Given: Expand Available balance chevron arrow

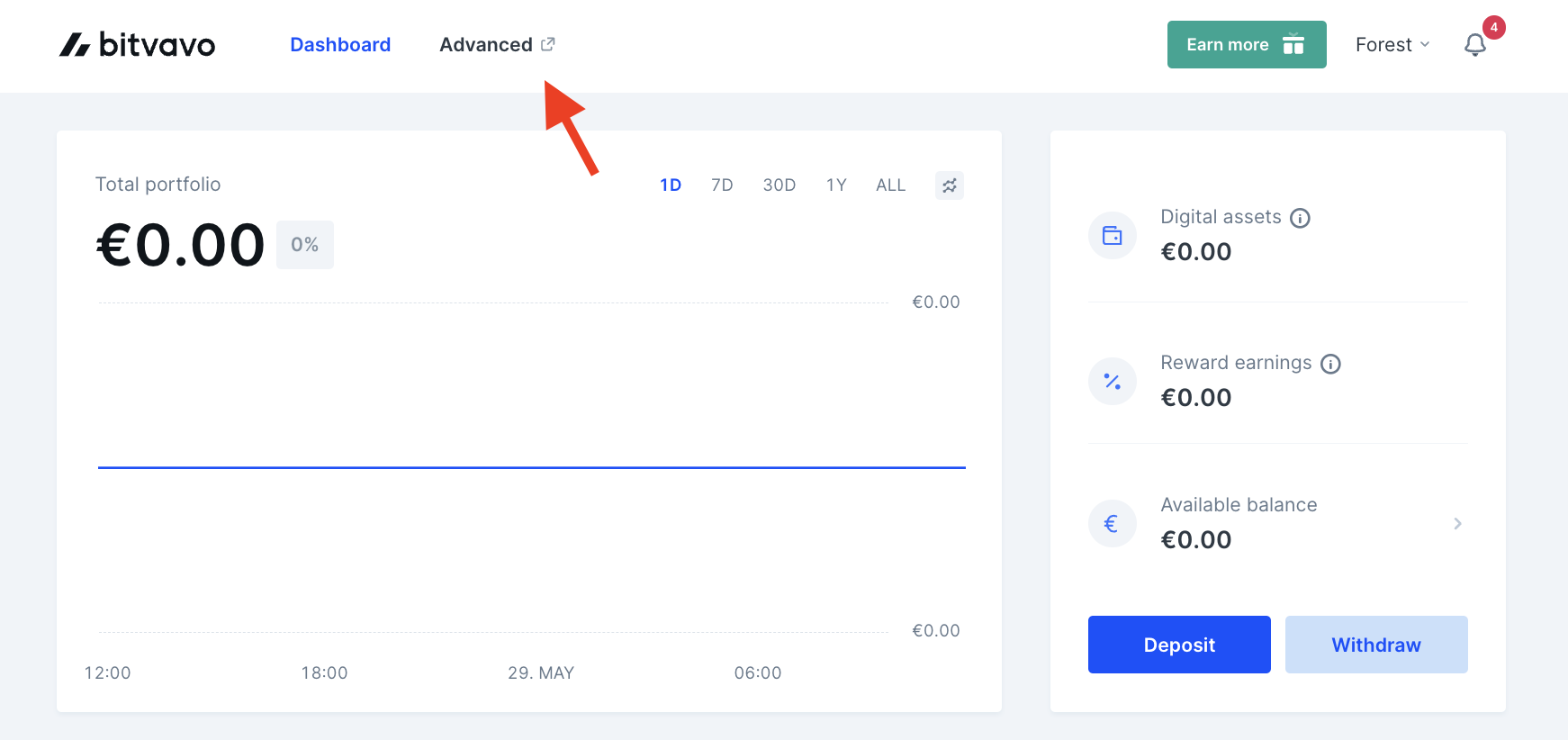Looking at the screenshot, I should point(1457,524).
